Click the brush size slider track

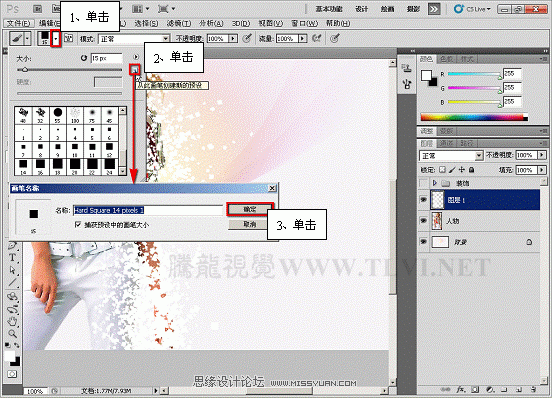(x=70, y=70)
